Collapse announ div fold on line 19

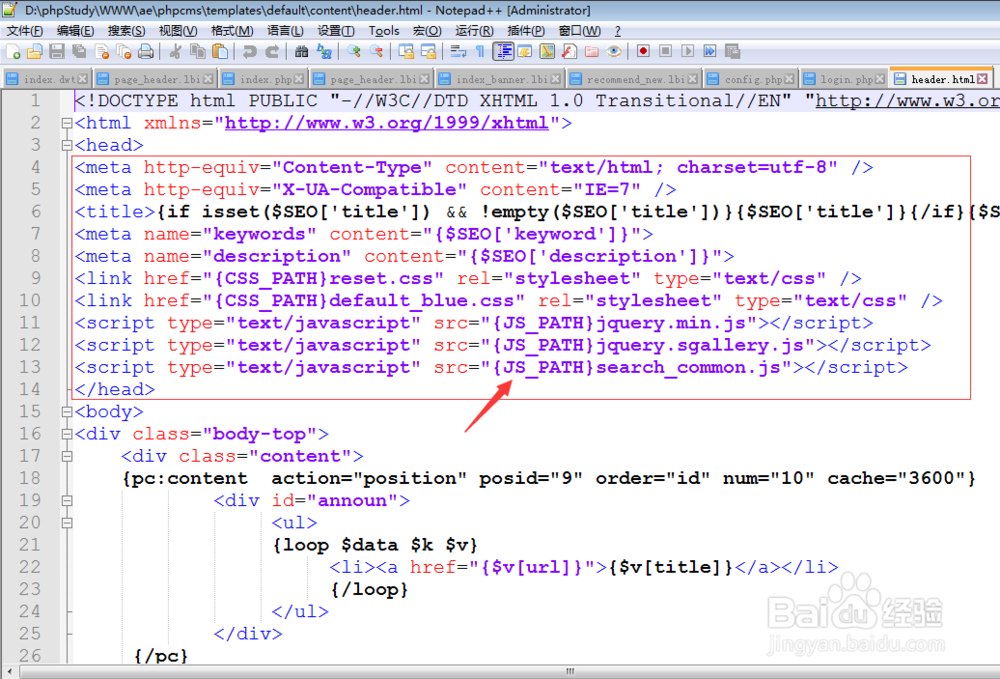point(66,500)
